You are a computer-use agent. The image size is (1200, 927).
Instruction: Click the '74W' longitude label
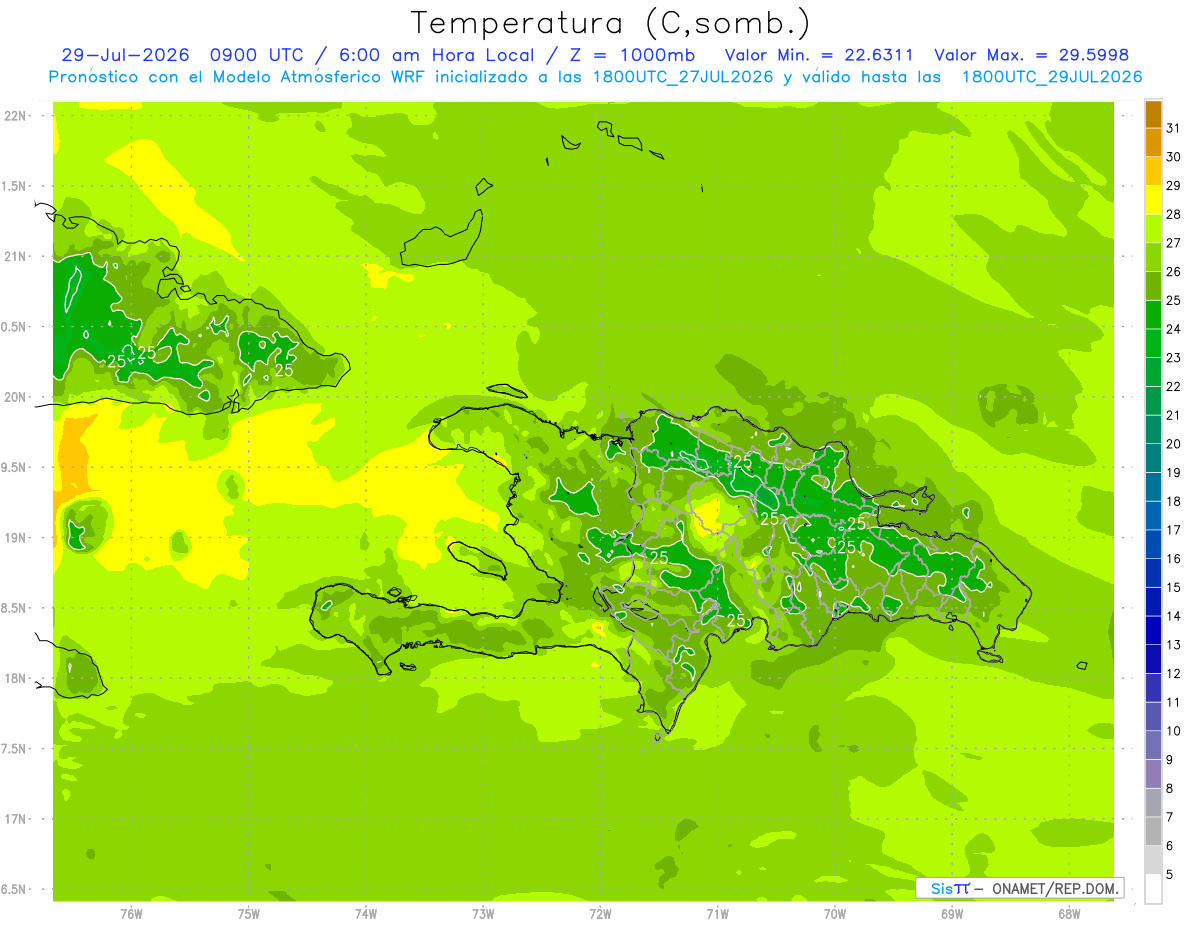click(x=366, y=914)
